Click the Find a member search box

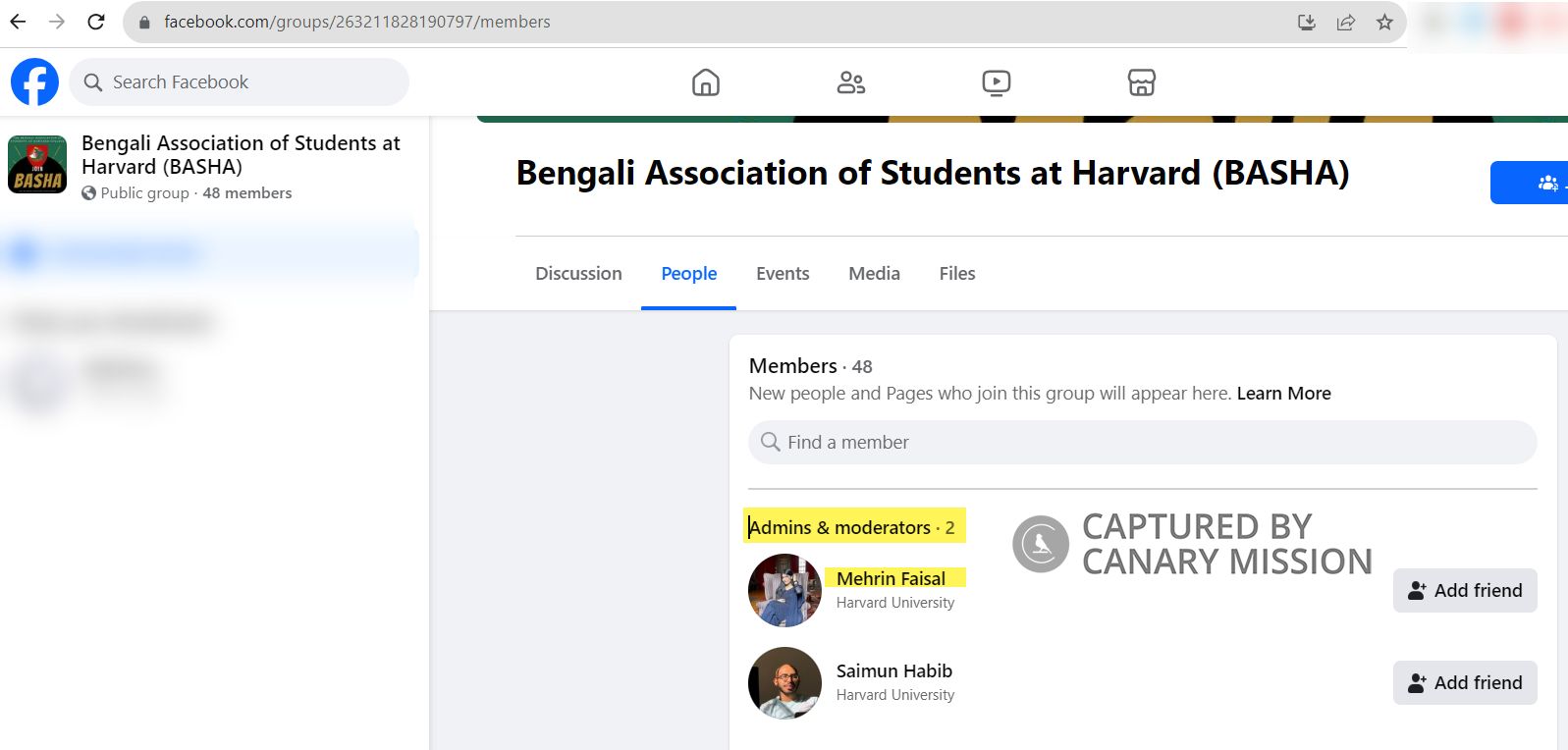[x=1143, y=442]
